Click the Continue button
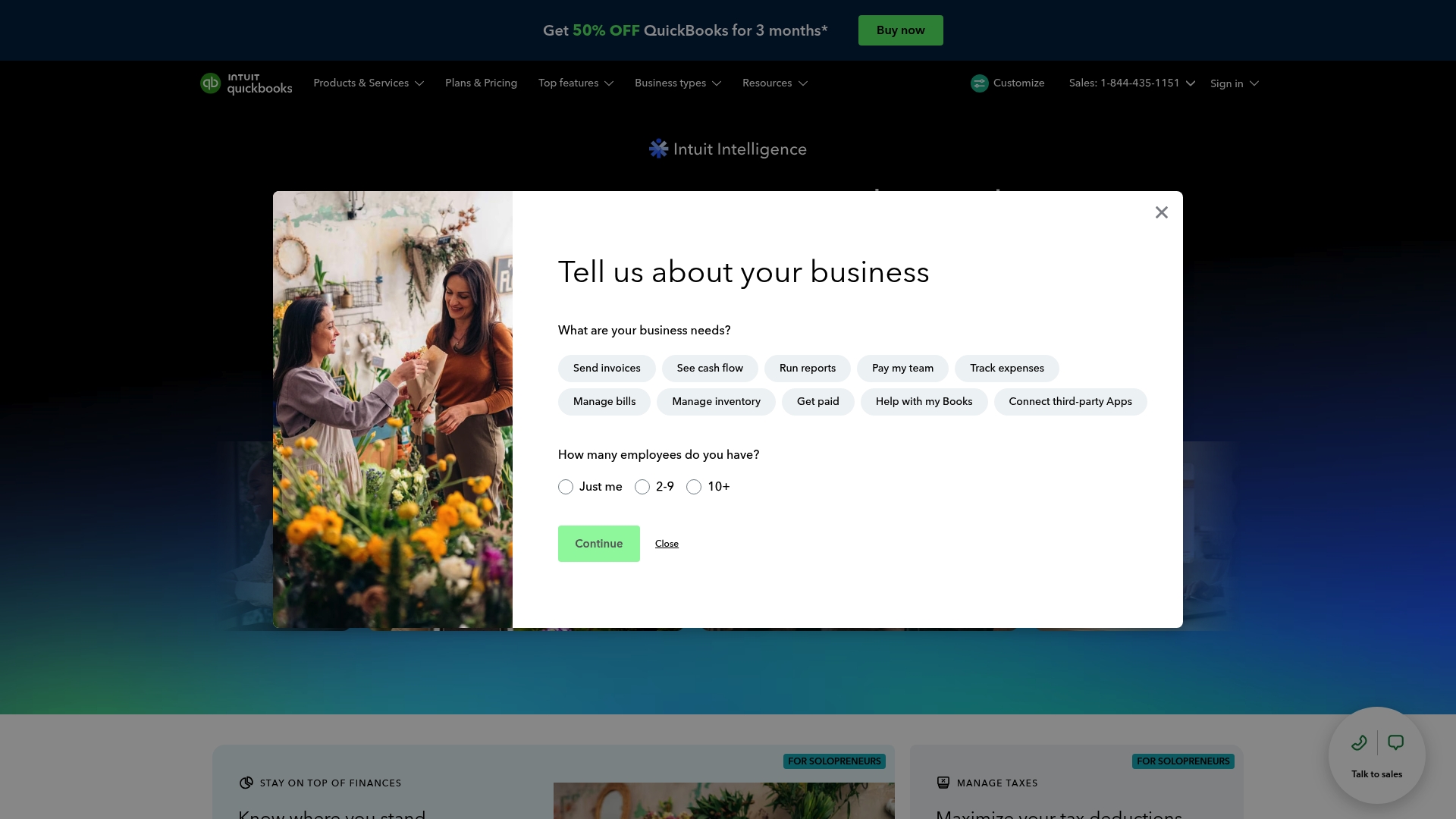The image size is (1456, 819). click(599, 544)
